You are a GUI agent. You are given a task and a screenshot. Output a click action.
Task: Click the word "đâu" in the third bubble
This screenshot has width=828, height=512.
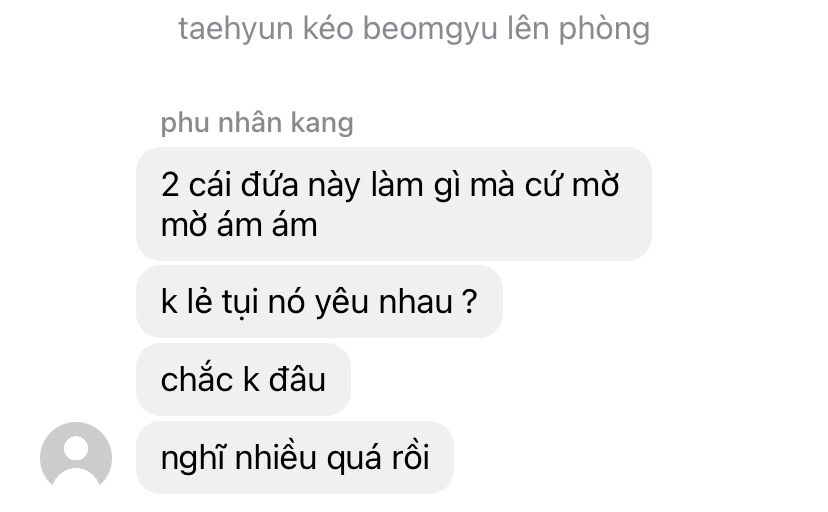[297, 379]
